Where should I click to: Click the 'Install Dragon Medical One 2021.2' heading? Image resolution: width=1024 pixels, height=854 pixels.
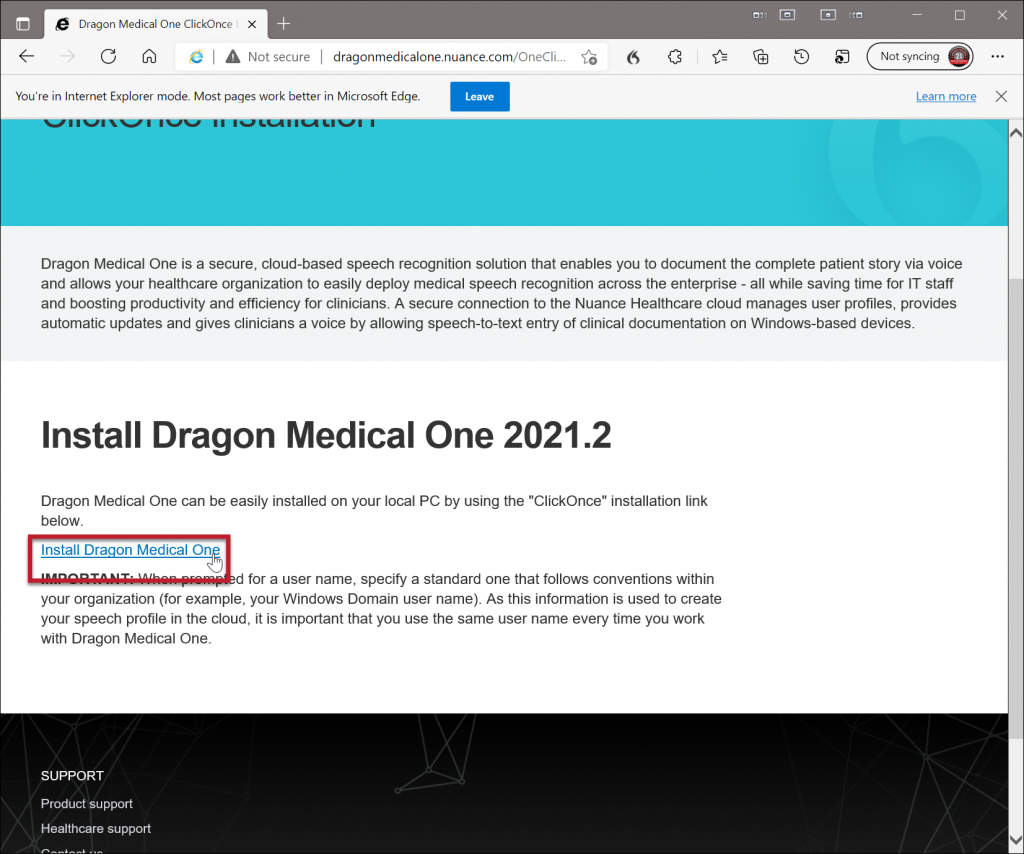point(327,435)
